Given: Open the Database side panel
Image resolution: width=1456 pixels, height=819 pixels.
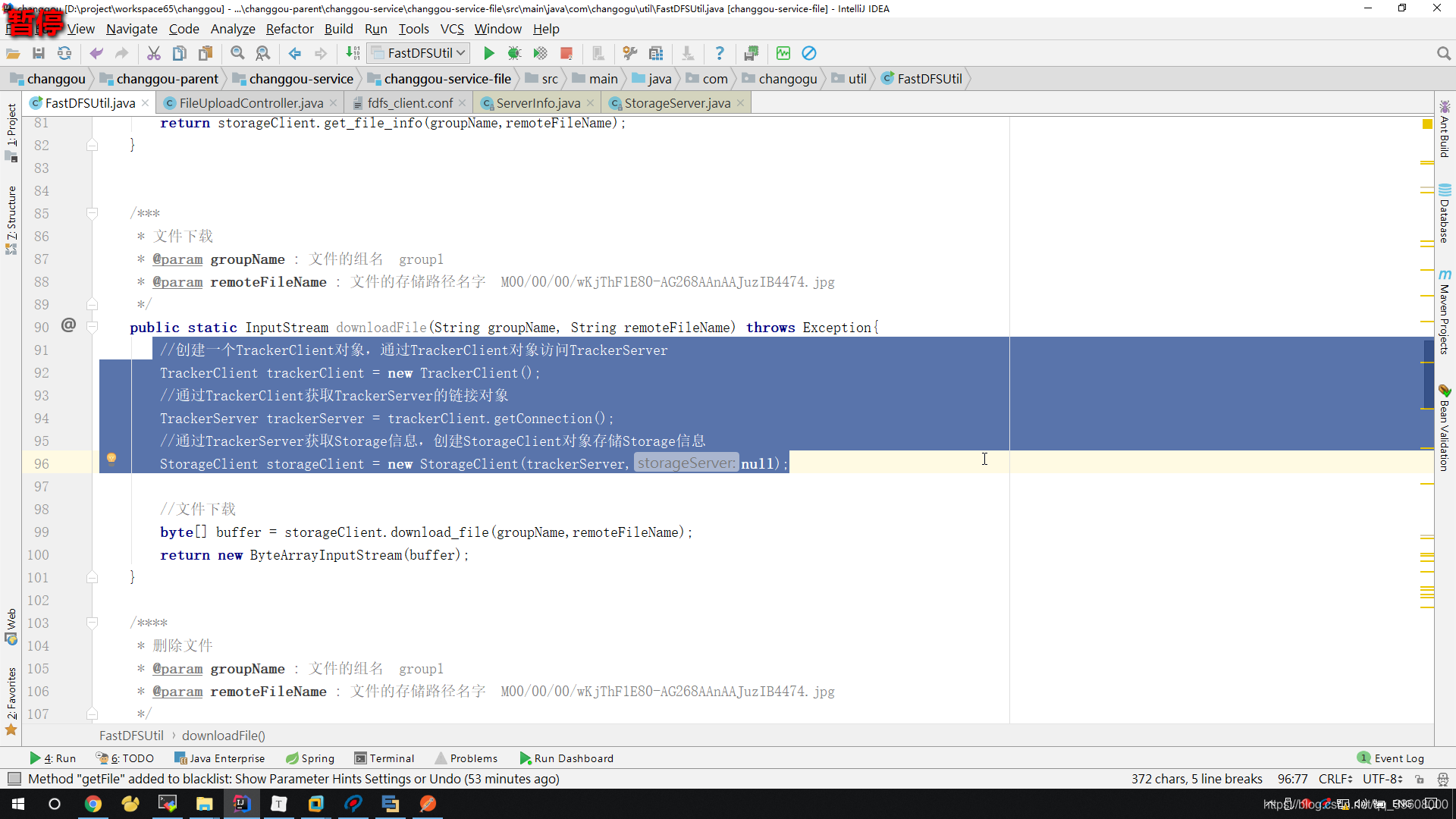Looking at the screenshot, I should [x=1445, y=213].
